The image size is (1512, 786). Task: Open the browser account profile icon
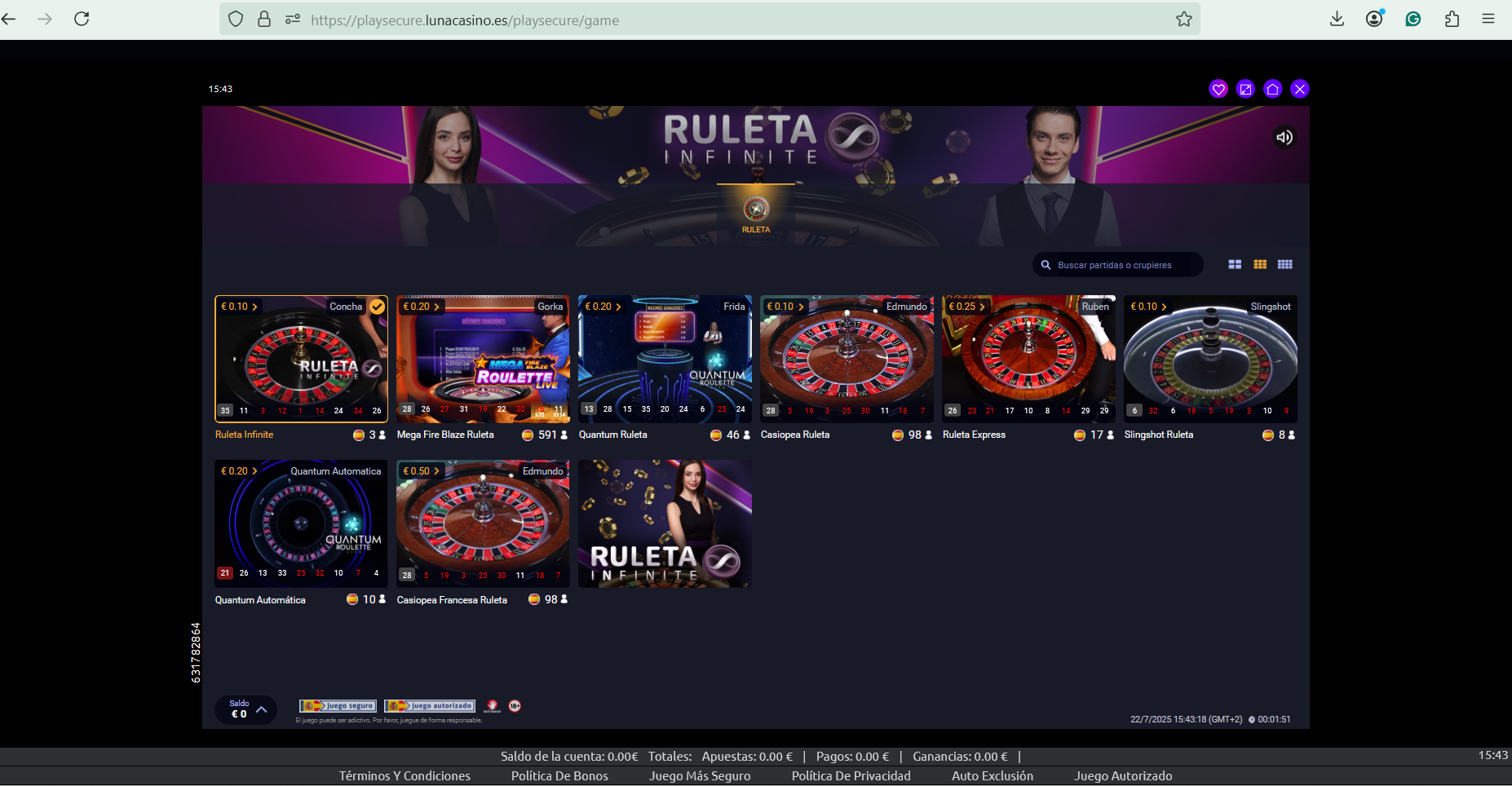click(x=1375, y=19)
